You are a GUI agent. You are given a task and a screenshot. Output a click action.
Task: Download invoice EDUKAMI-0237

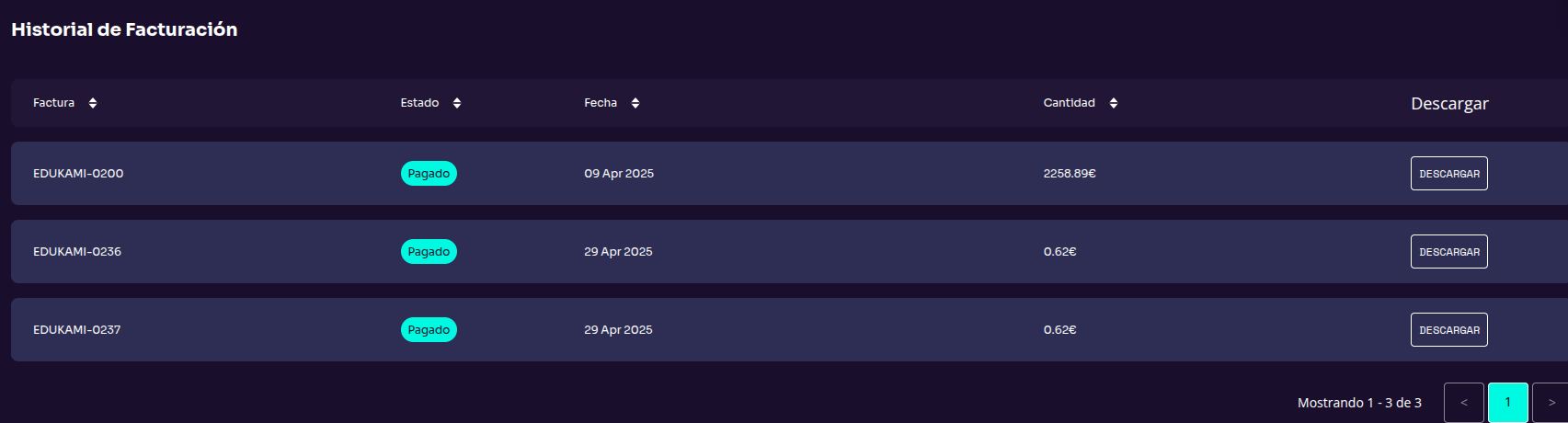(1448, 330)
